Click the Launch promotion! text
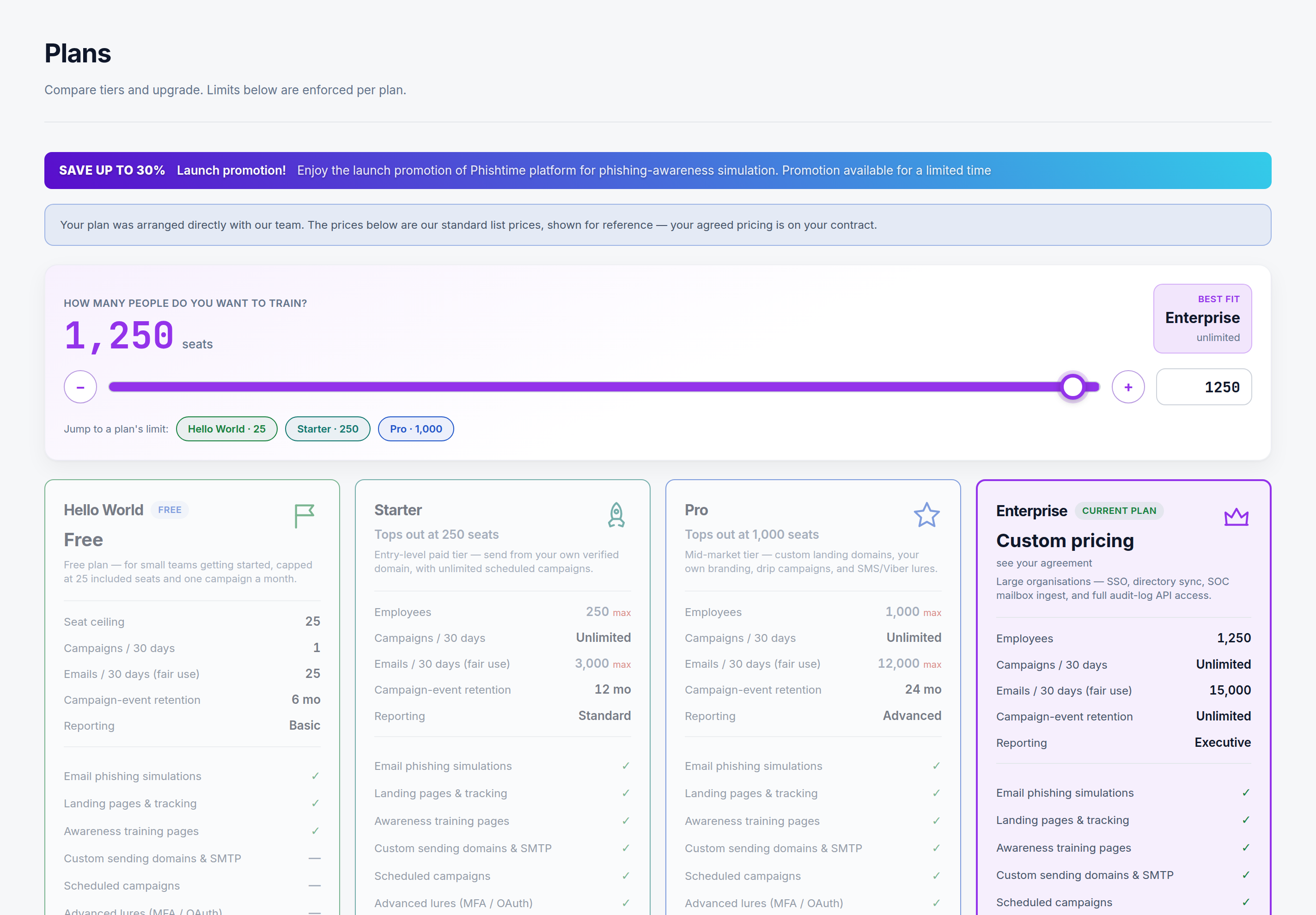 point(231,170)
